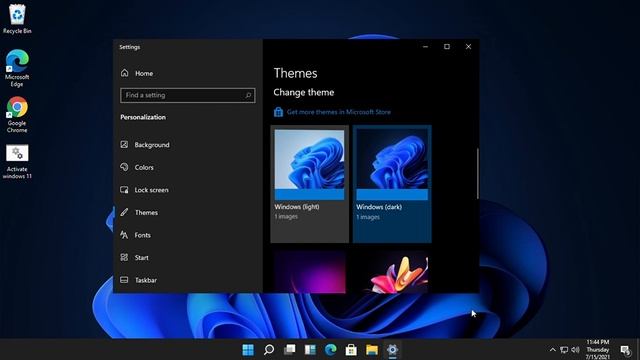Click the Themes brush icon in sidebar
The image size is (640, 360).
point(124,212)
